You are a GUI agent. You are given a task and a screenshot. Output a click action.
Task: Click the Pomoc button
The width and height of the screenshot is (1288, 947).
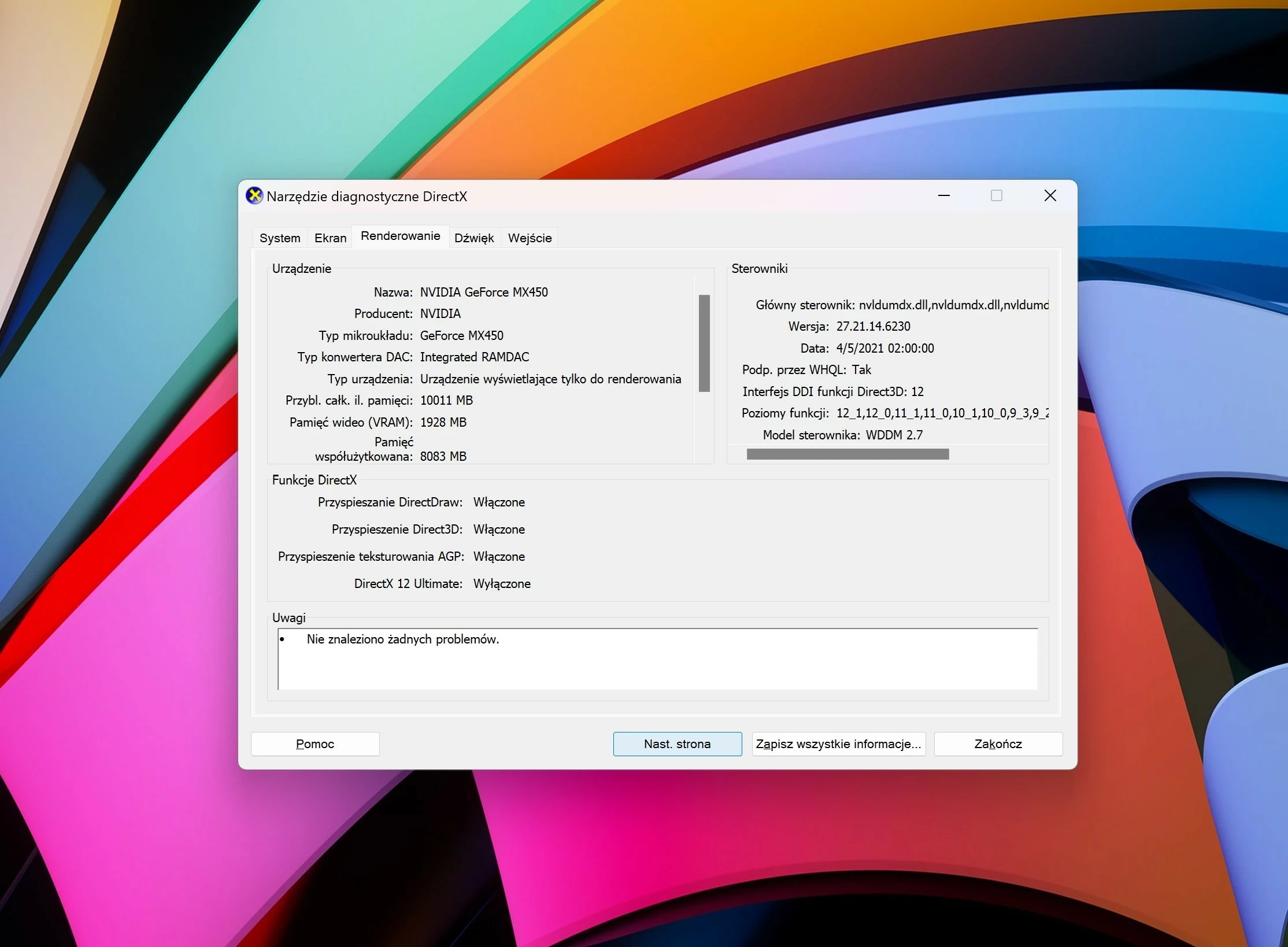point(315,744)
